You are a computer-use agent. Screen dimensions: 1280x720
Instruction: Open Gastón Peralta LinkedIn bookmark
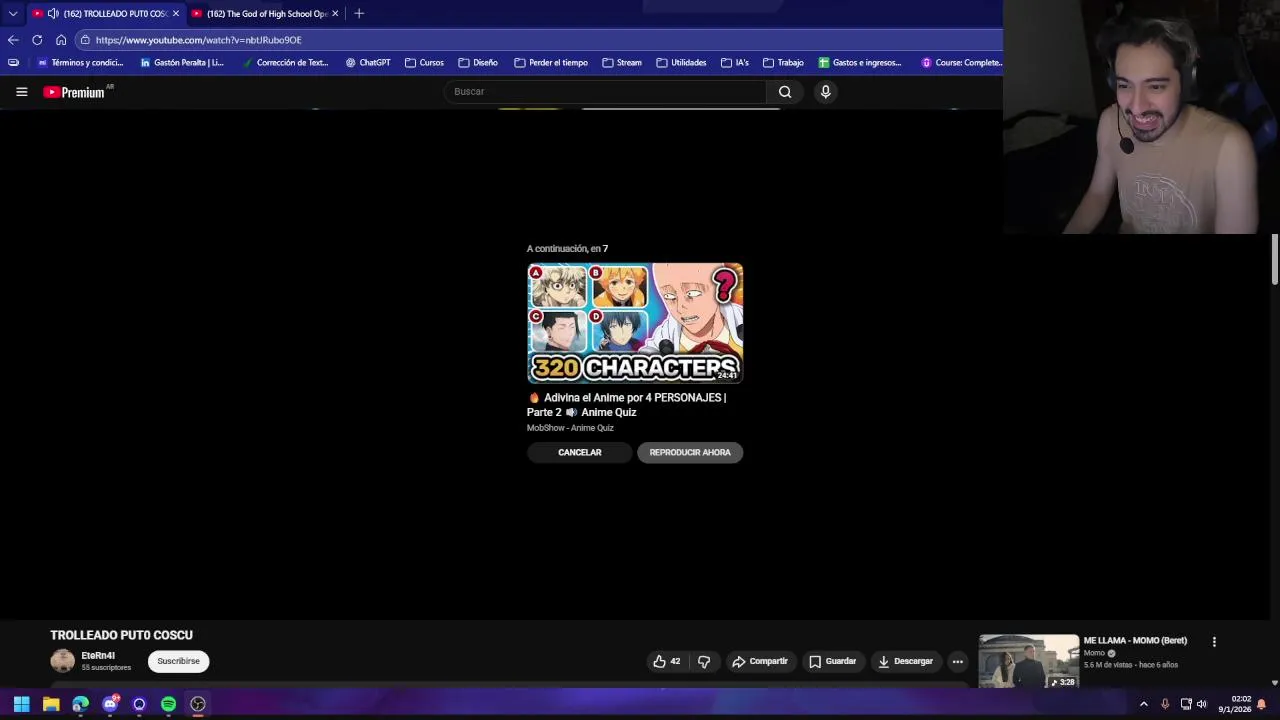click(182, 62)
